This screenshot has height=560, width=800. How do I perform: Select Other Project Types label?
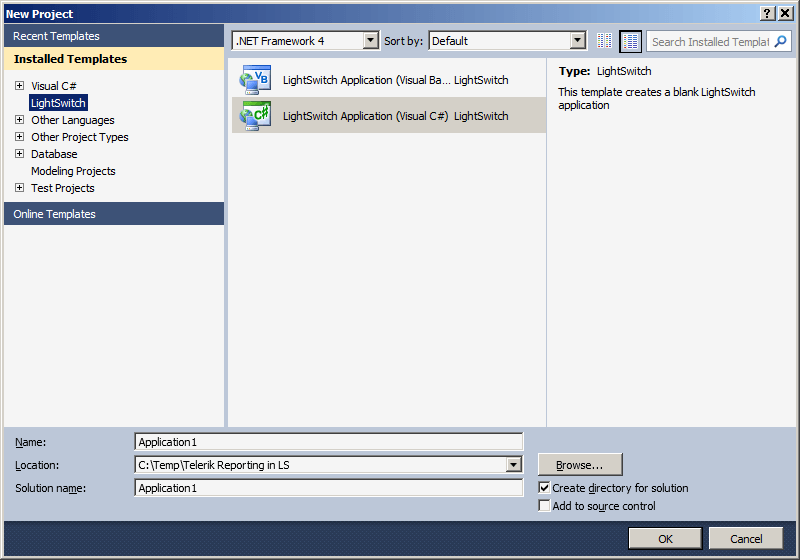(x=80, y=137)
